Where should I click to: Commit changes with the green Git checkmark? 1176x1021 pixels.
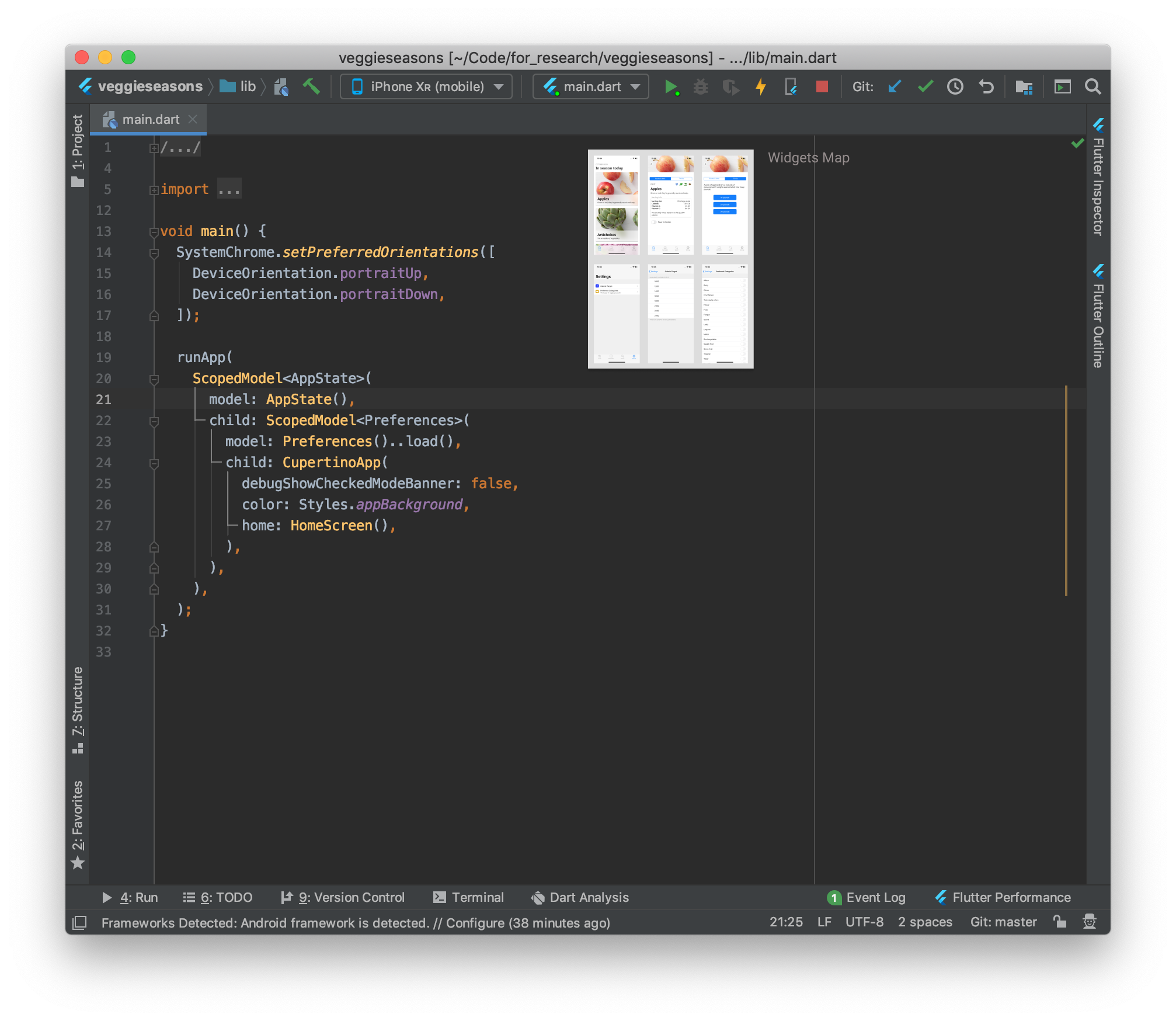(x=925, y=86)
